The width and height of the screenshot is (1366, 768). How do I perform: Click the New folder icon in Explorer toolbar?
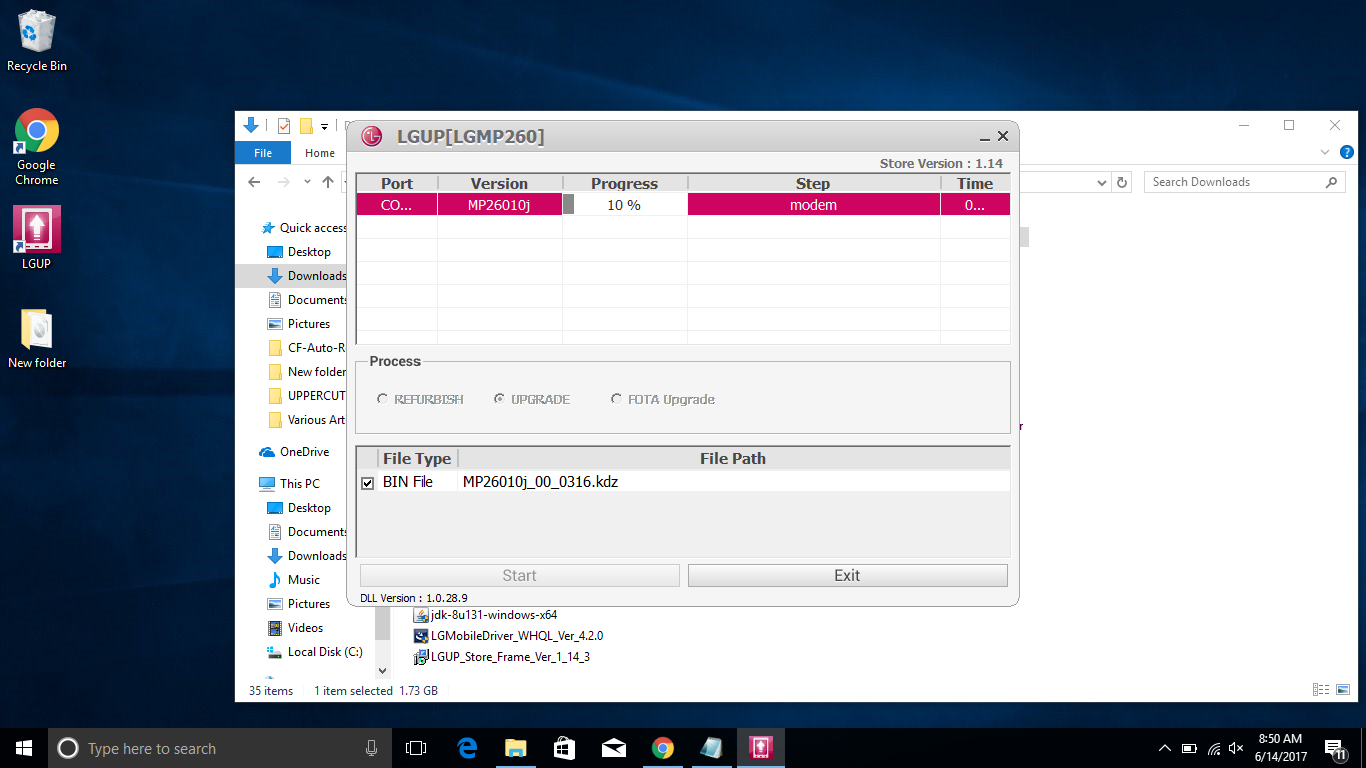[307, 126]
